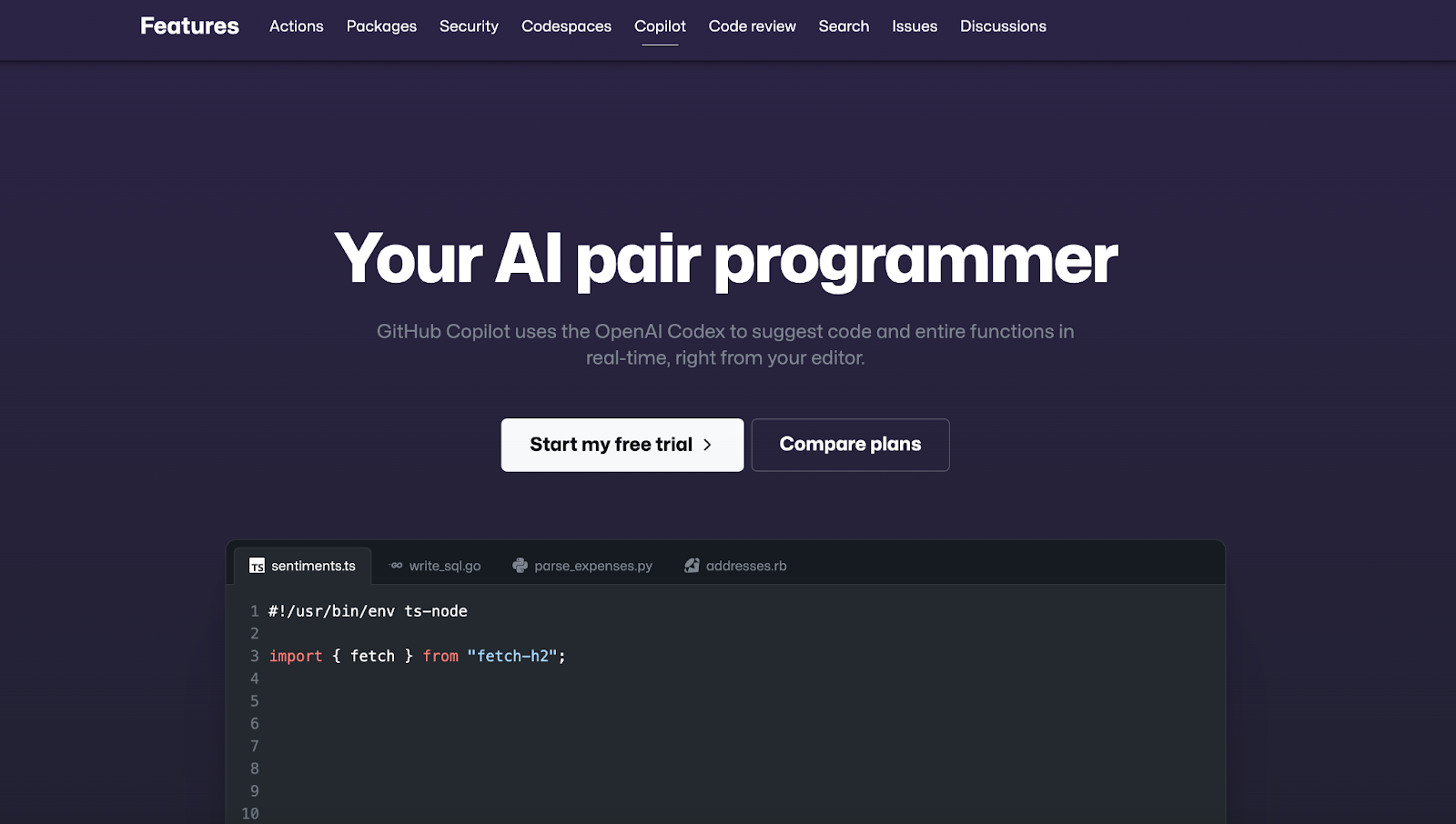Click the chevron arrow in free trial button
The width and height of the screenshot is (1456, 824).
click(x=707, y=445)
